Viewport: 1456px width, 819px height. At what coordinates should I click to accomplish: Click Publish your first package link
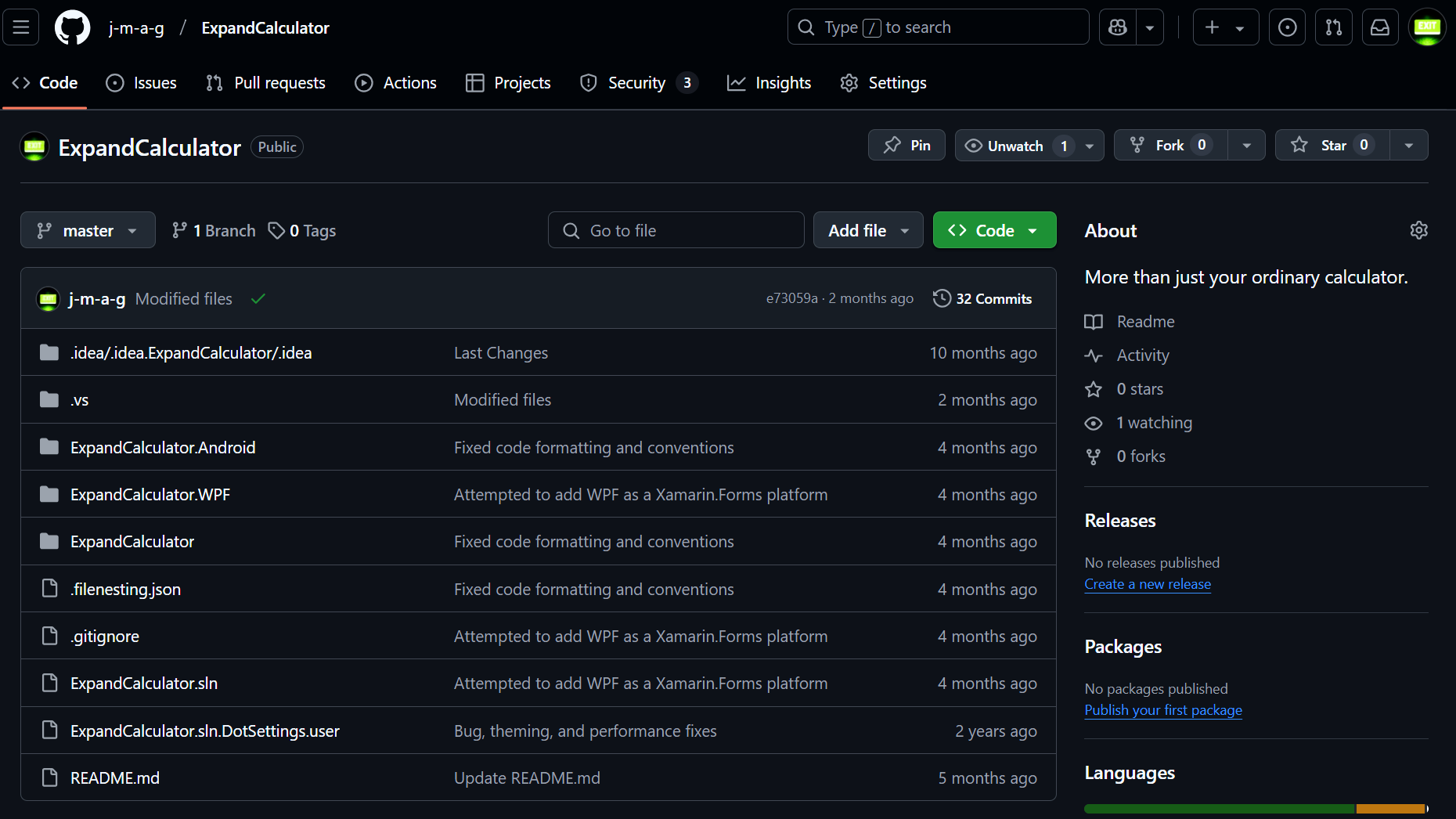tap(1163, 710)
